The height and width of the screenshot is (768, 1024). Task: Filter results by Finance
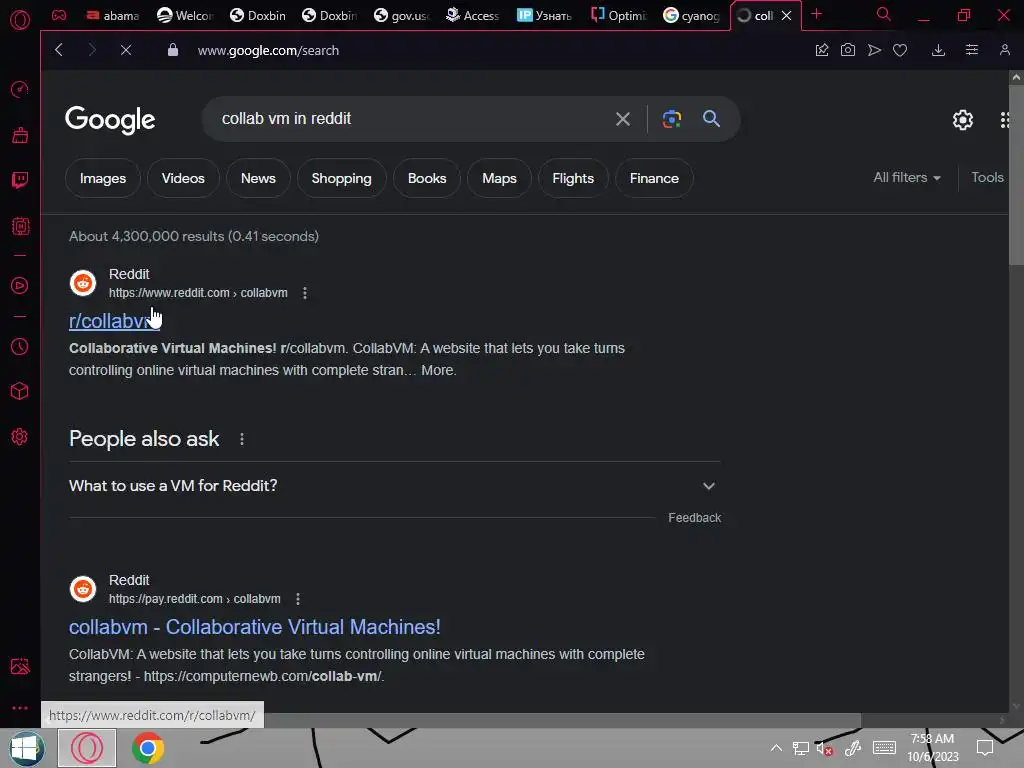pos(654,178)
